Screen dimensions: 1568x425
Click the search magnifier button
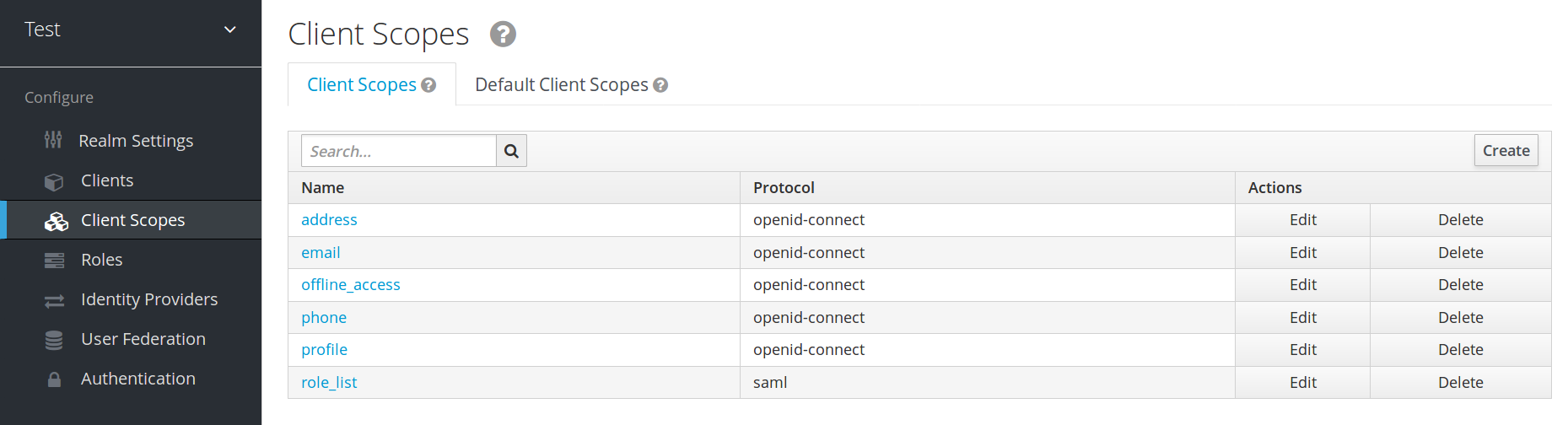pos(511,151)
